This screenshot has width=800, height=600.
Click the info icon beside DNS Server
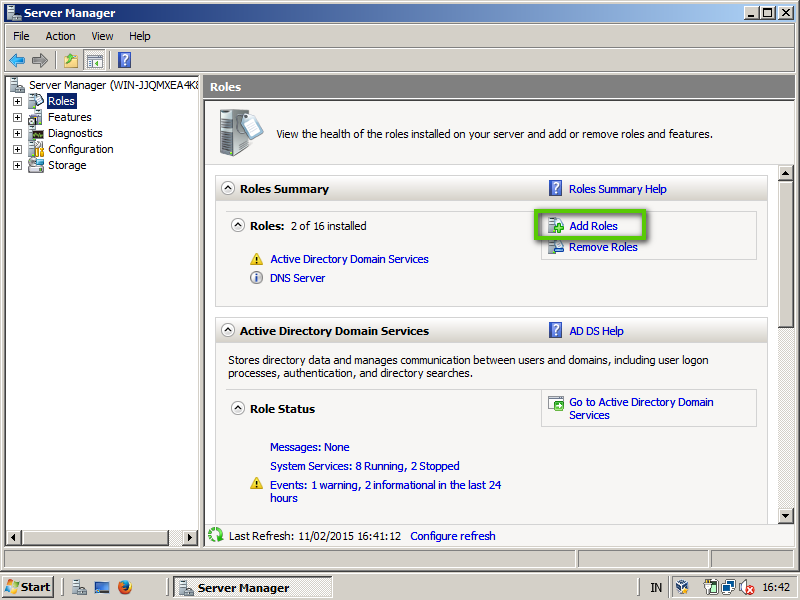point(256,278)
